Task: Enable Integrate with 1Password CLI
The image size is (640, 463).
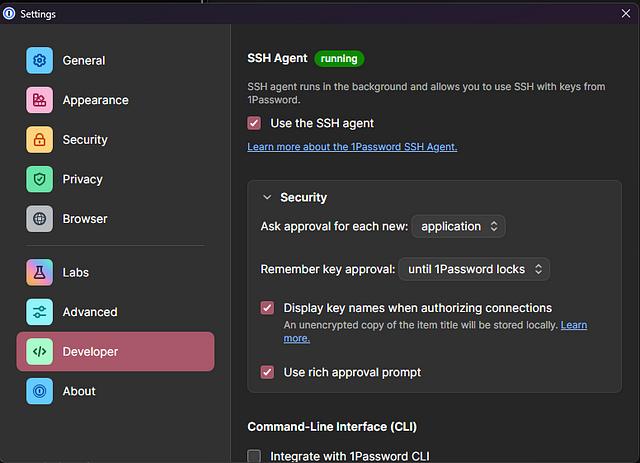Action: 254,456
